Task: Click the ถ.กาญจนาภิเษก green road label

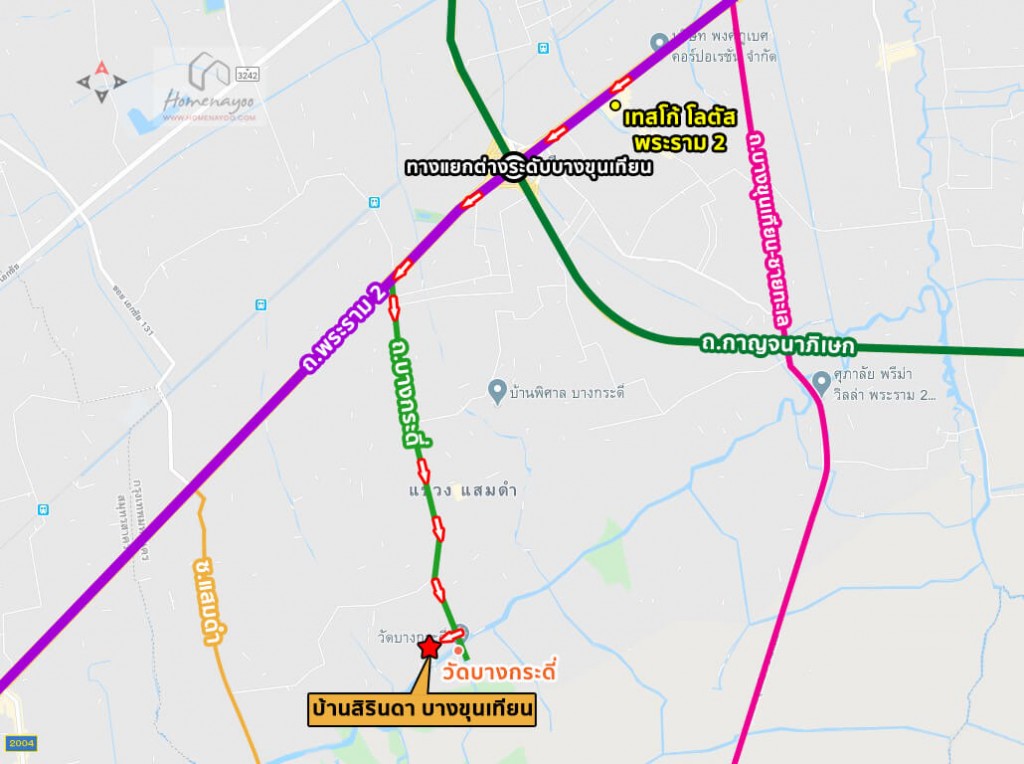Action: (x=777, y=343)
